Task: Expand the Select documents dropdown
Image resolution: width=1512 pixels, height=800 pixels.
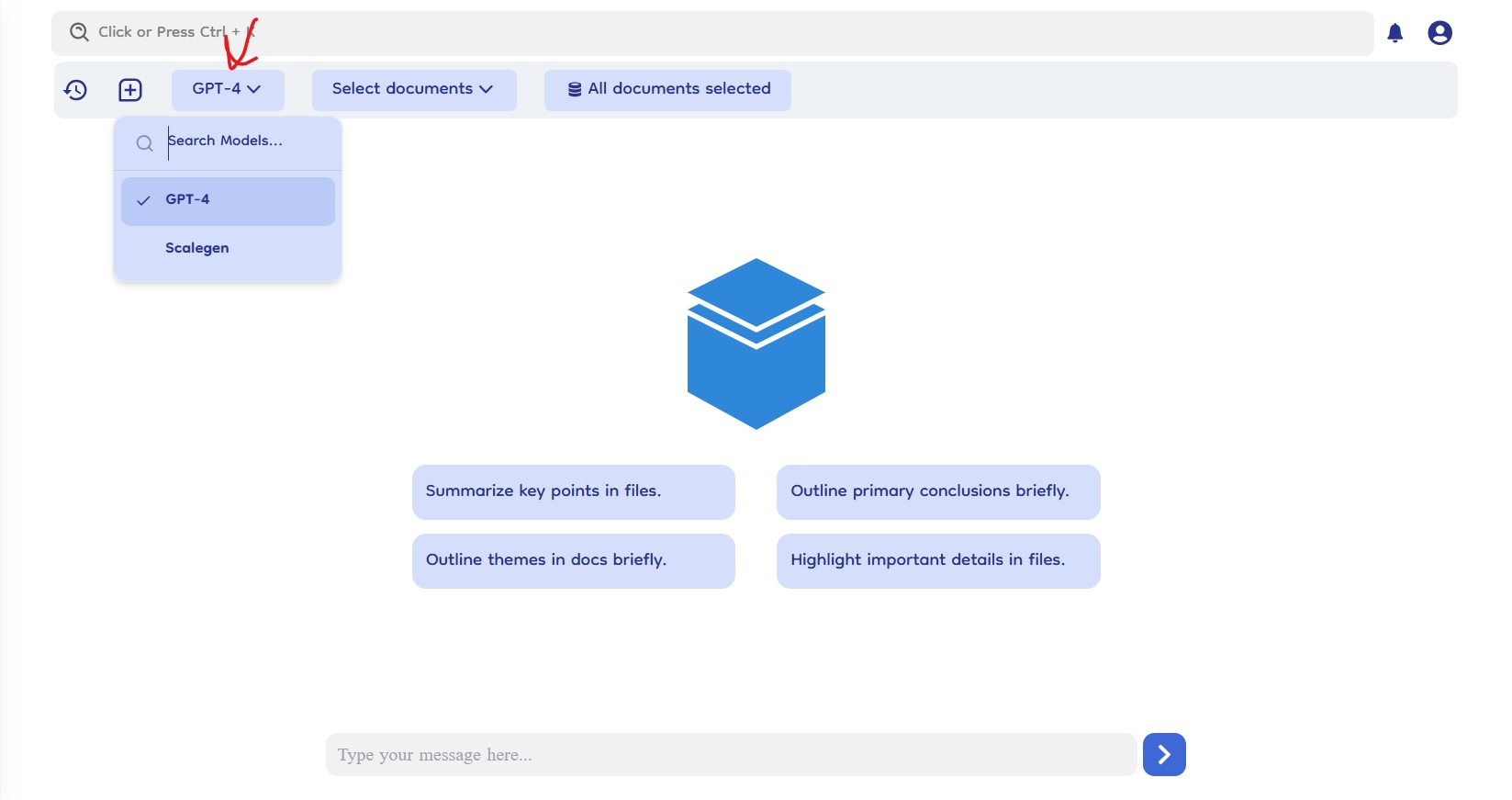Action: click(x=413, y=89)
